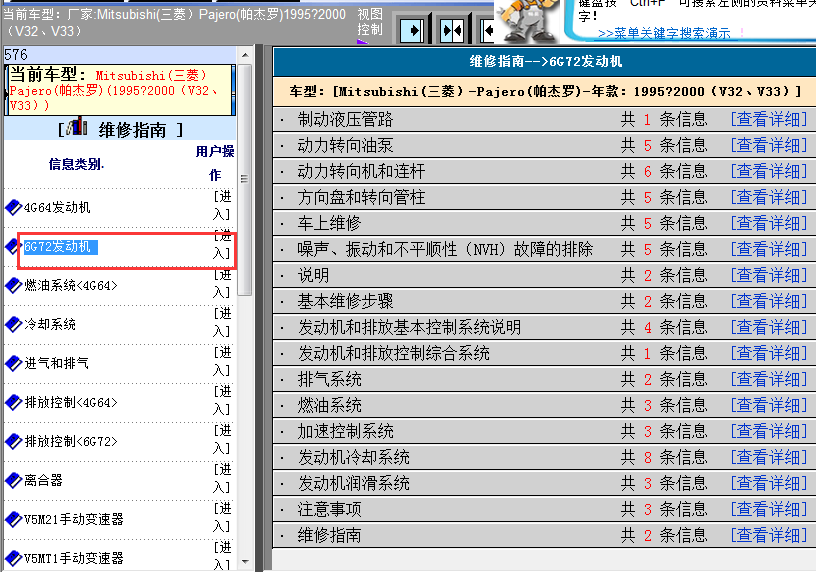Click the 动力转向油泵 row title

coord(345,145)
